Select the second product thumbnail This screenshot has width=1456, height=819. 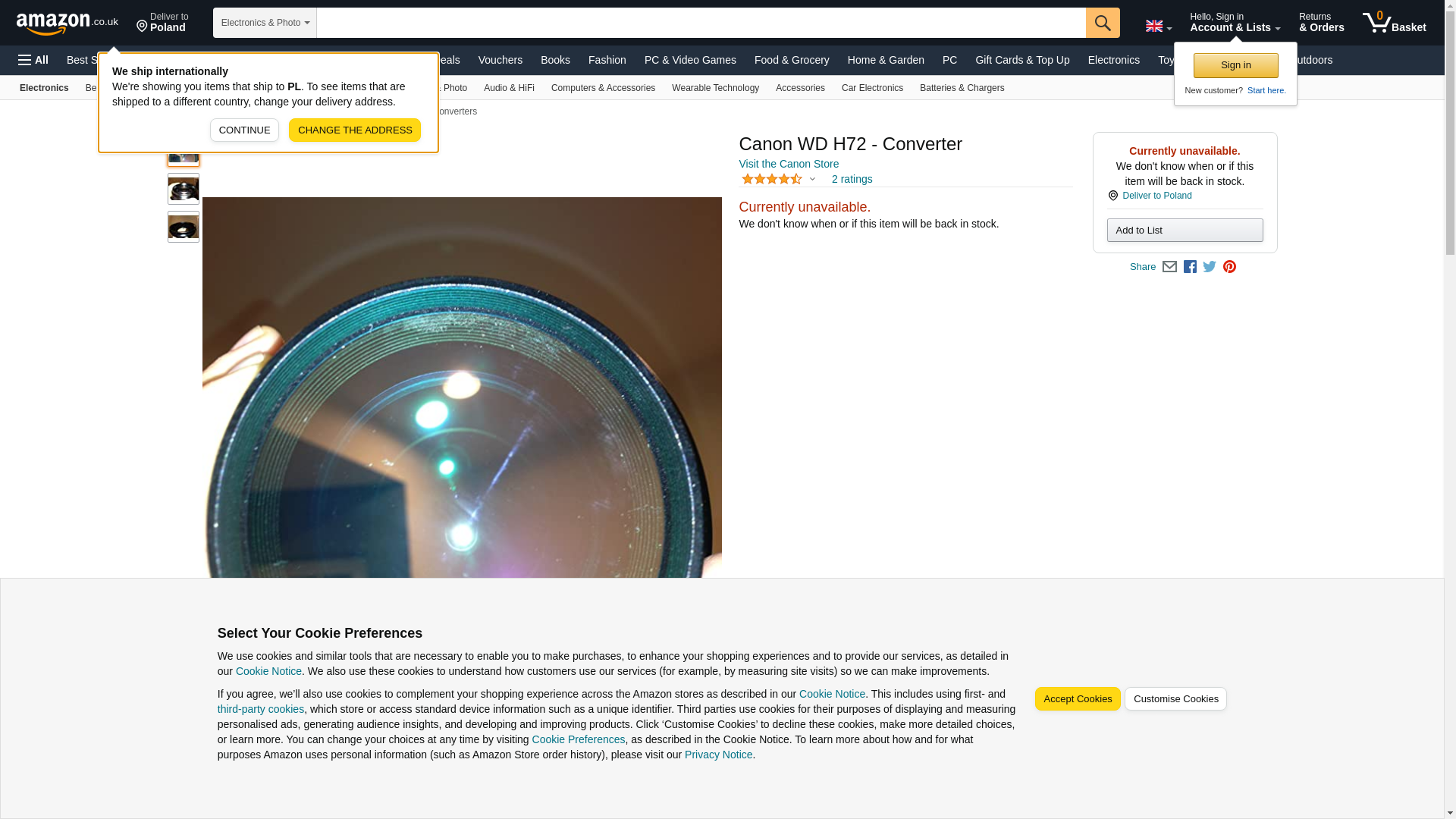tap(184, 189)
